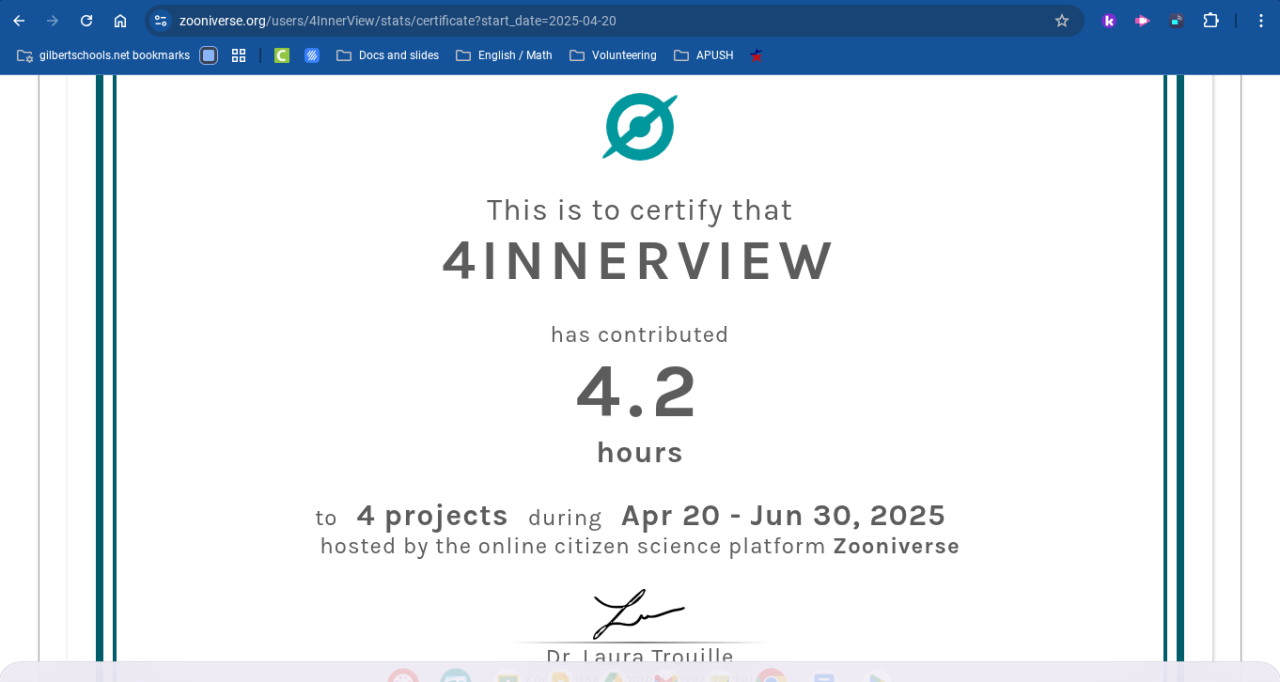
Task: Click the '4 projects' text
Action: click(432, 516)
